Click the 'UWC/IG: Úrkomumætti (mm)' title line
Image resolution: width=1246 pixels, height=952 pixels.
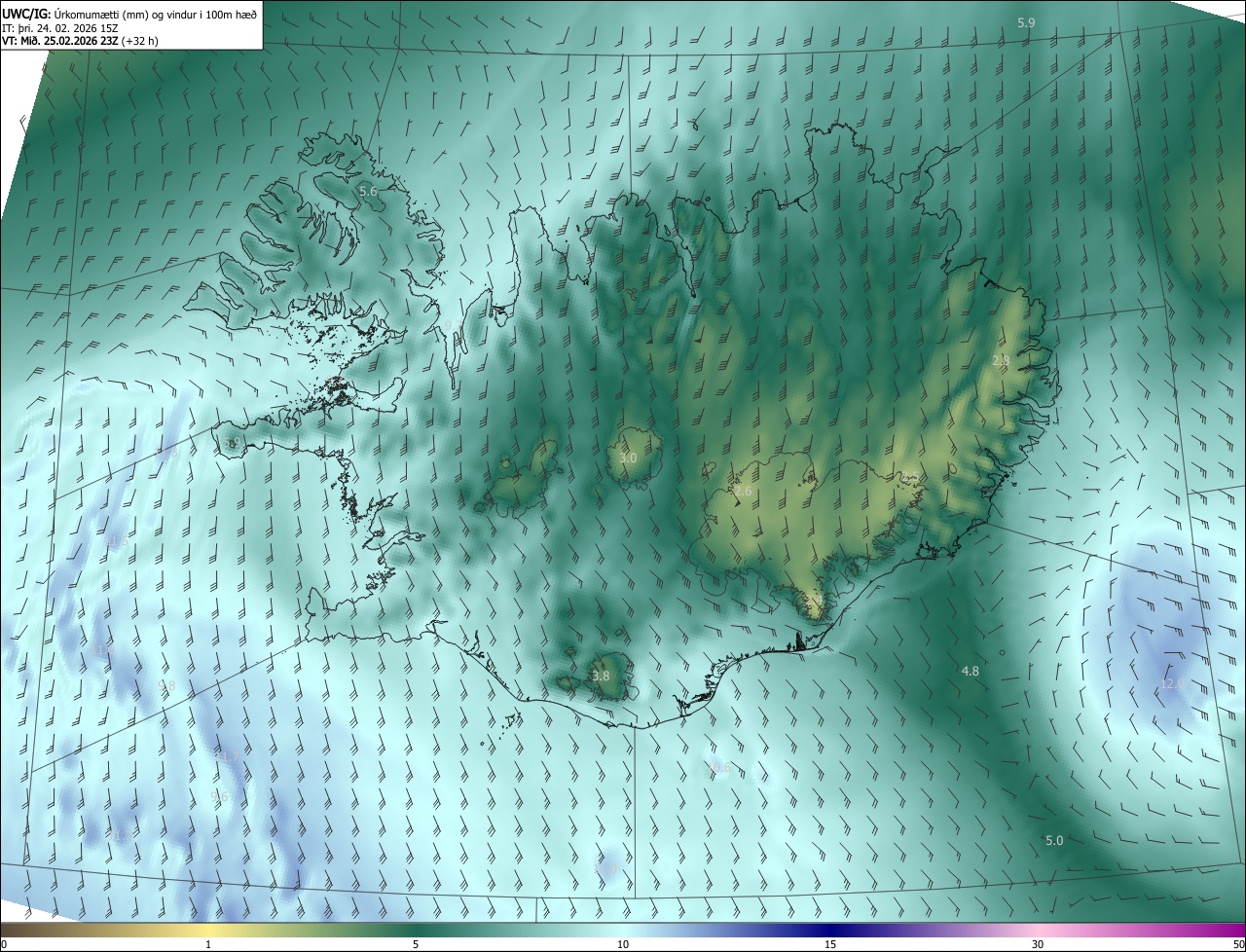coord(129,14)
